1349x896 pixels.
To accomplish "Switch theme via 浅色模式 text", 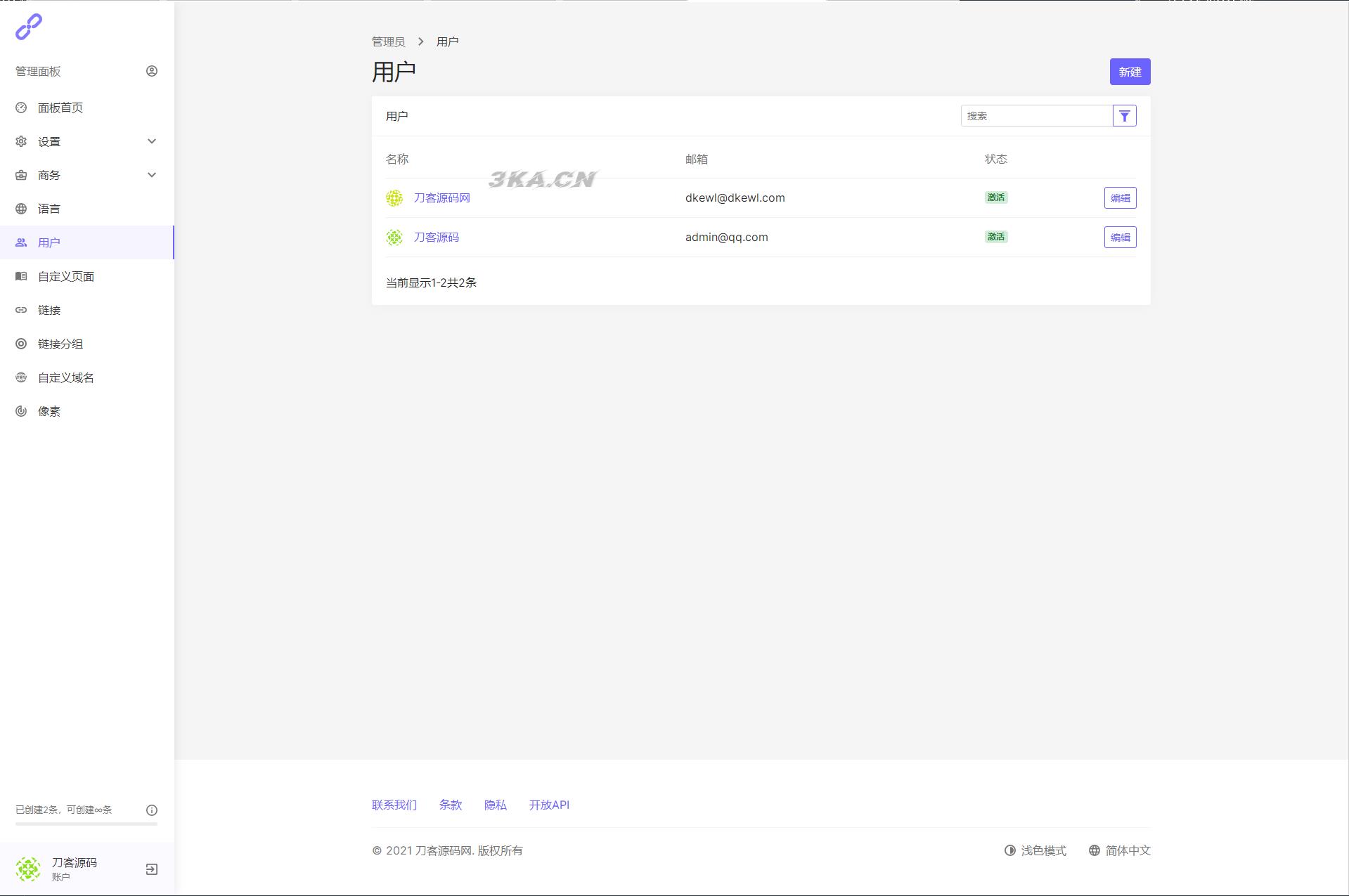I will point(1043,850).
